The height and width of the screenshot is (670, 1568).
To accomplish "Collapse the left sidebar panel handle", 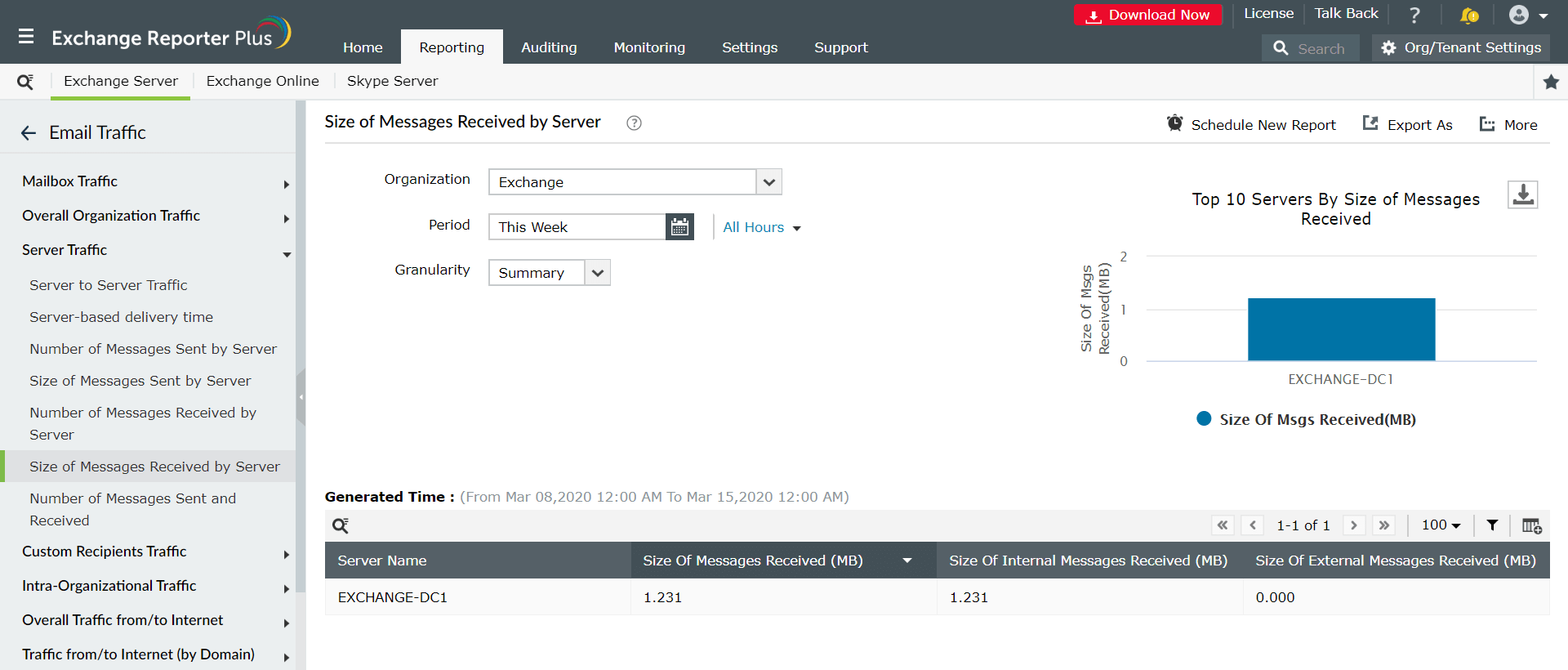I will (301, 397).
